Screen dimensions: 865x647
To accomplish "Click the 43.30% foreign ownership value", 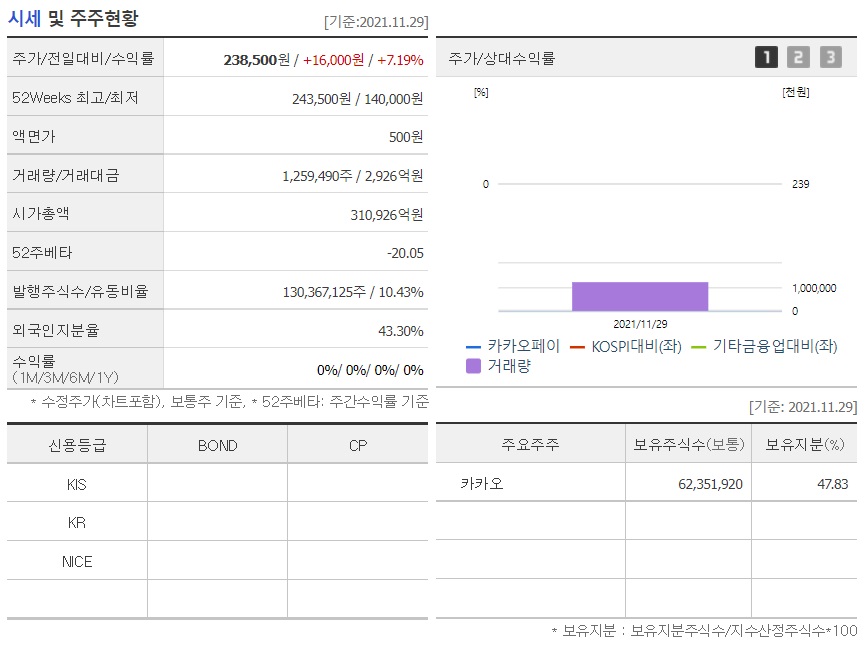I will [401, 331].
